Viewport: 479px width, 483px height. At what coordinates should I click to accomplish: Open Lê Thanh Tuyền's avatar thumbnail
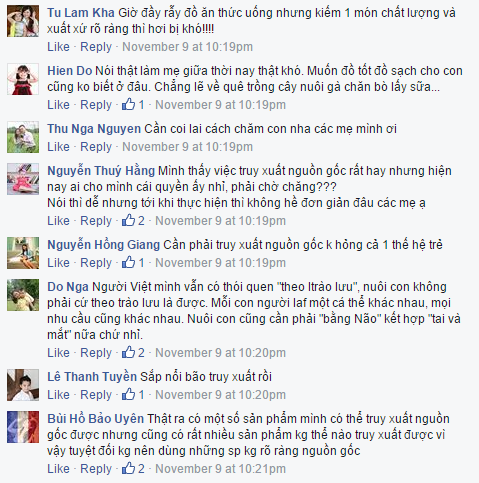(23, 385)
